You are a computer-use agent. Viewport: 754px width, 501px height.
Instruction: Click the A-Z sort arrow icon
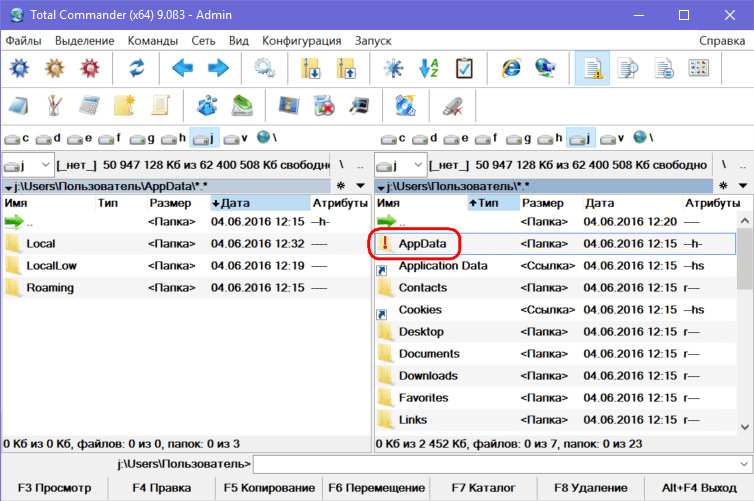(x=428, y=68)
